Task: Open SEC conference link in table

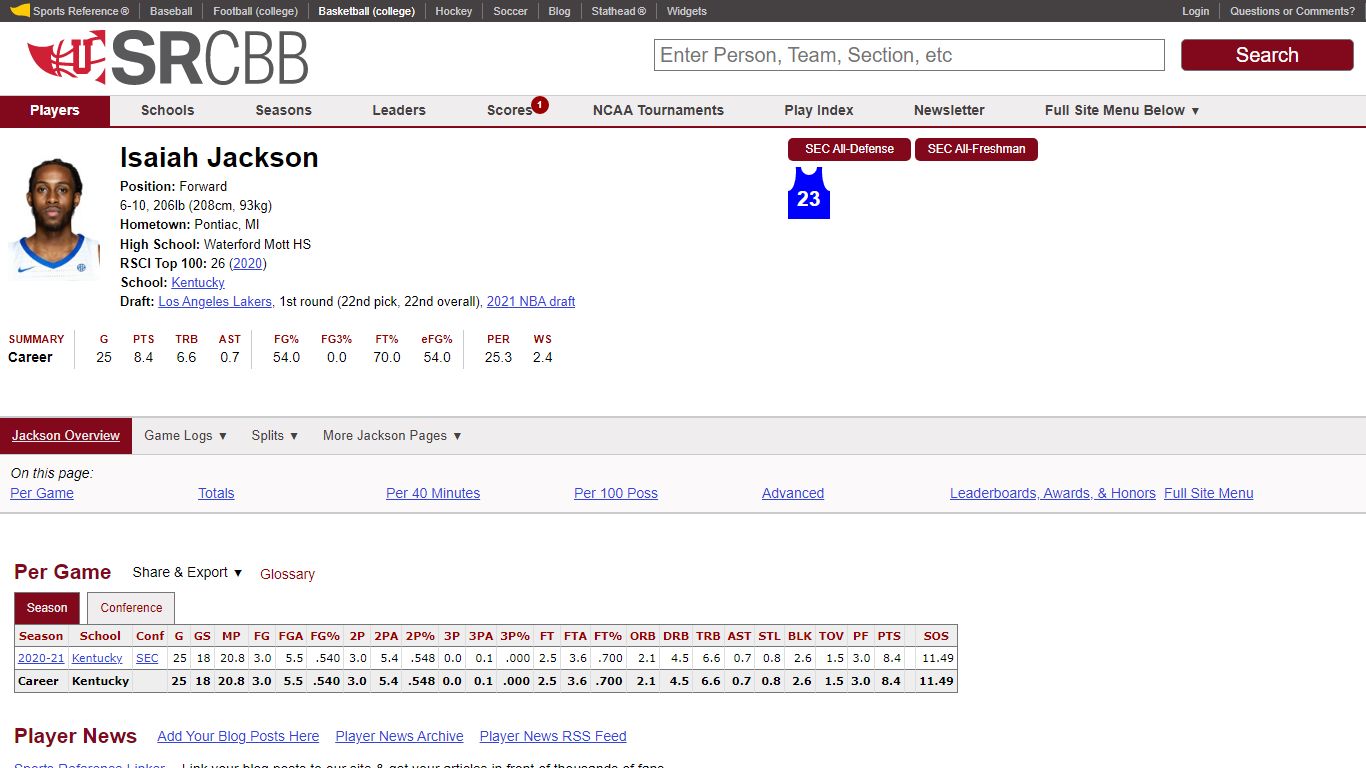Action: pos(147,658)
